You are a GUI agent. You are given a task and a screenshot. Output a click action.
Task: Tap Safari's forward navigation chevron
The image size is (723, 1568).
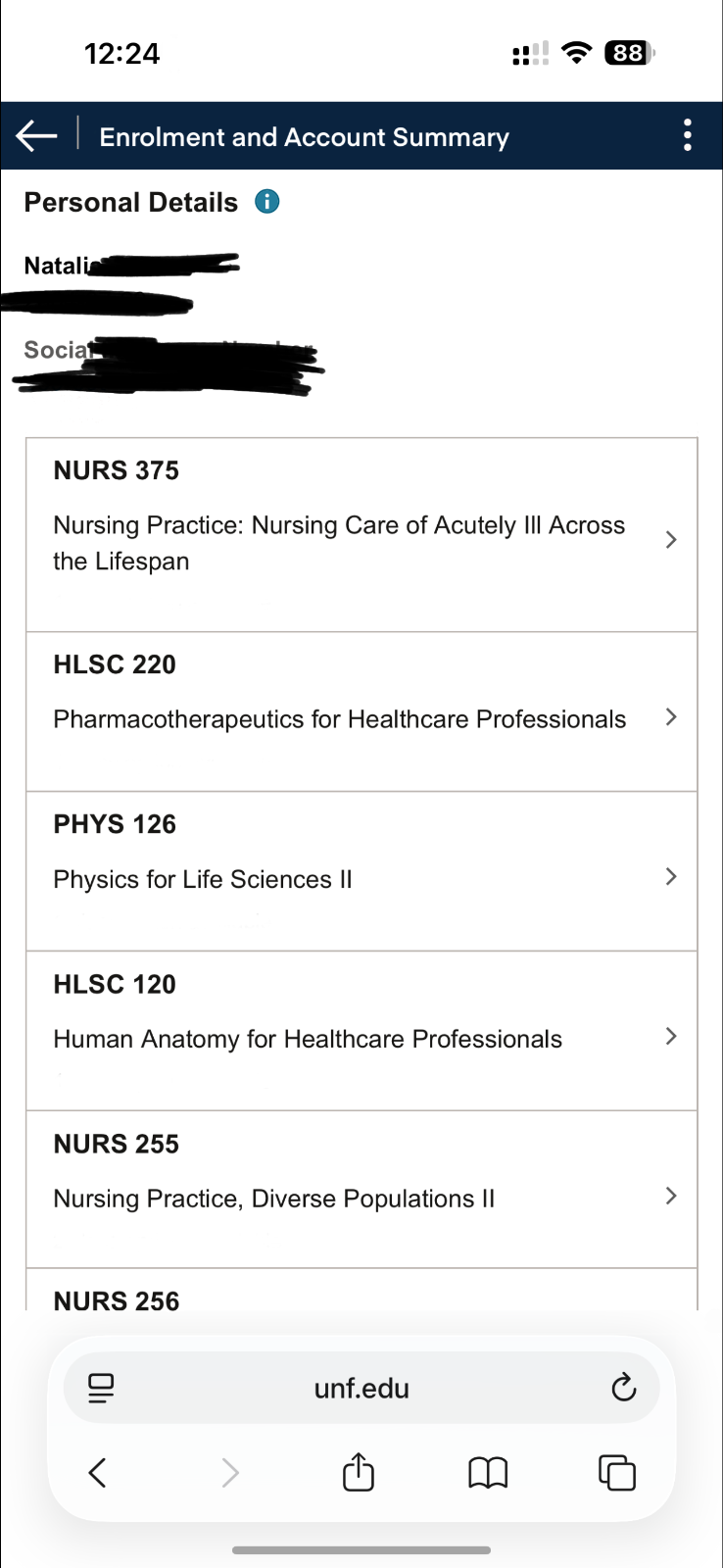230,1472
